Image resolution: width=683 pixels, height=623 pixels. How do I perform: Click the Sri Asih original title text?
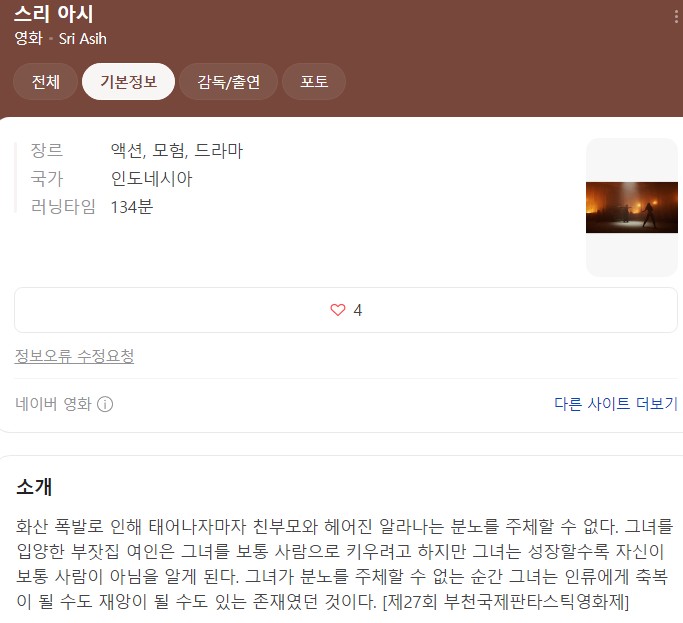click(83, 39)
